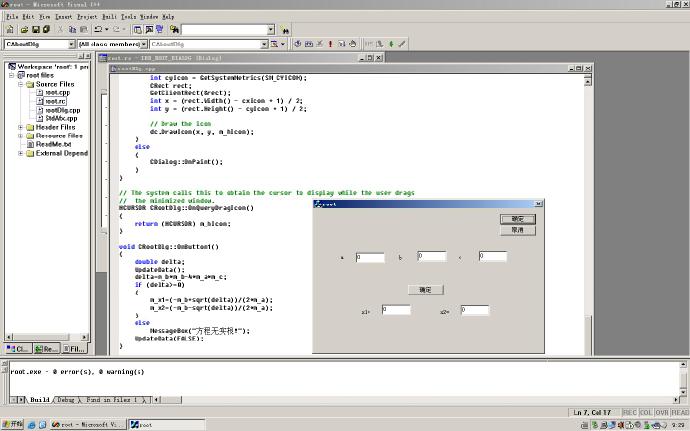Image resolution: width=690 pixels, height=431 pixels.
Task: Select StdAfx.cpp in the file tree
Action: tap(61, 118)
